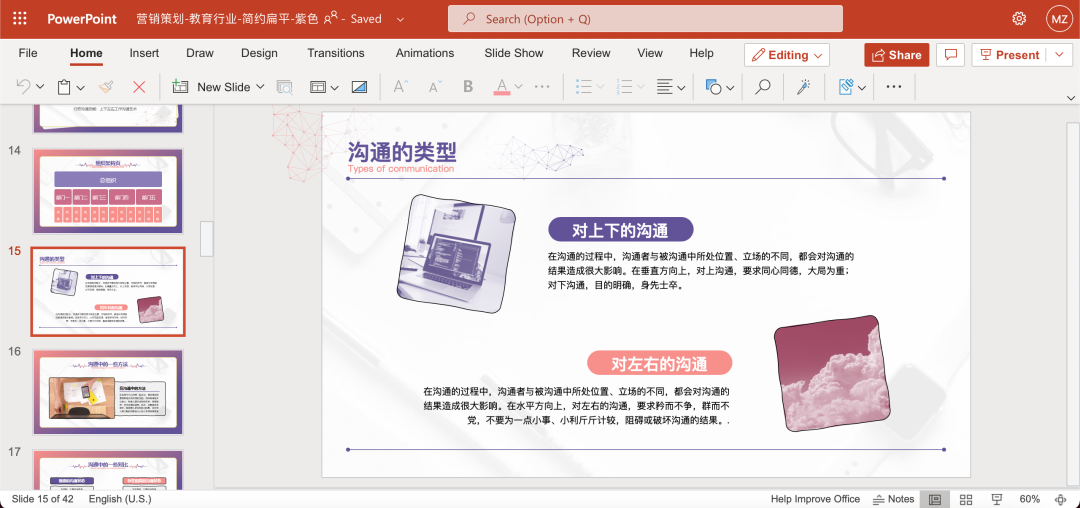The width and height of the screenshot is (1080, 508).
Task: Click the English (U.S.) language indicator
Action: (x=120, y=499)
